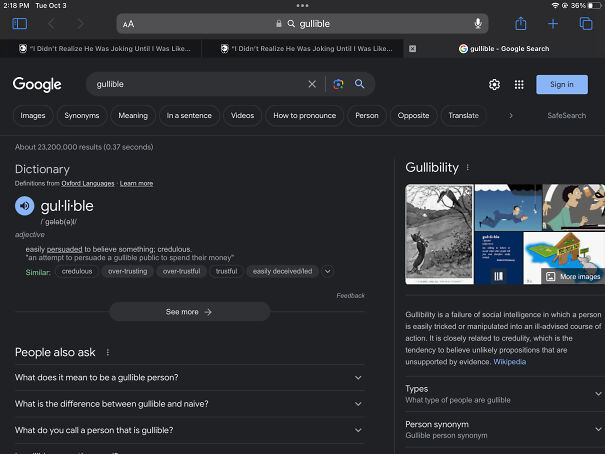Expand the Types section
This screenshot has height=454, width=605.
(598, 394)
